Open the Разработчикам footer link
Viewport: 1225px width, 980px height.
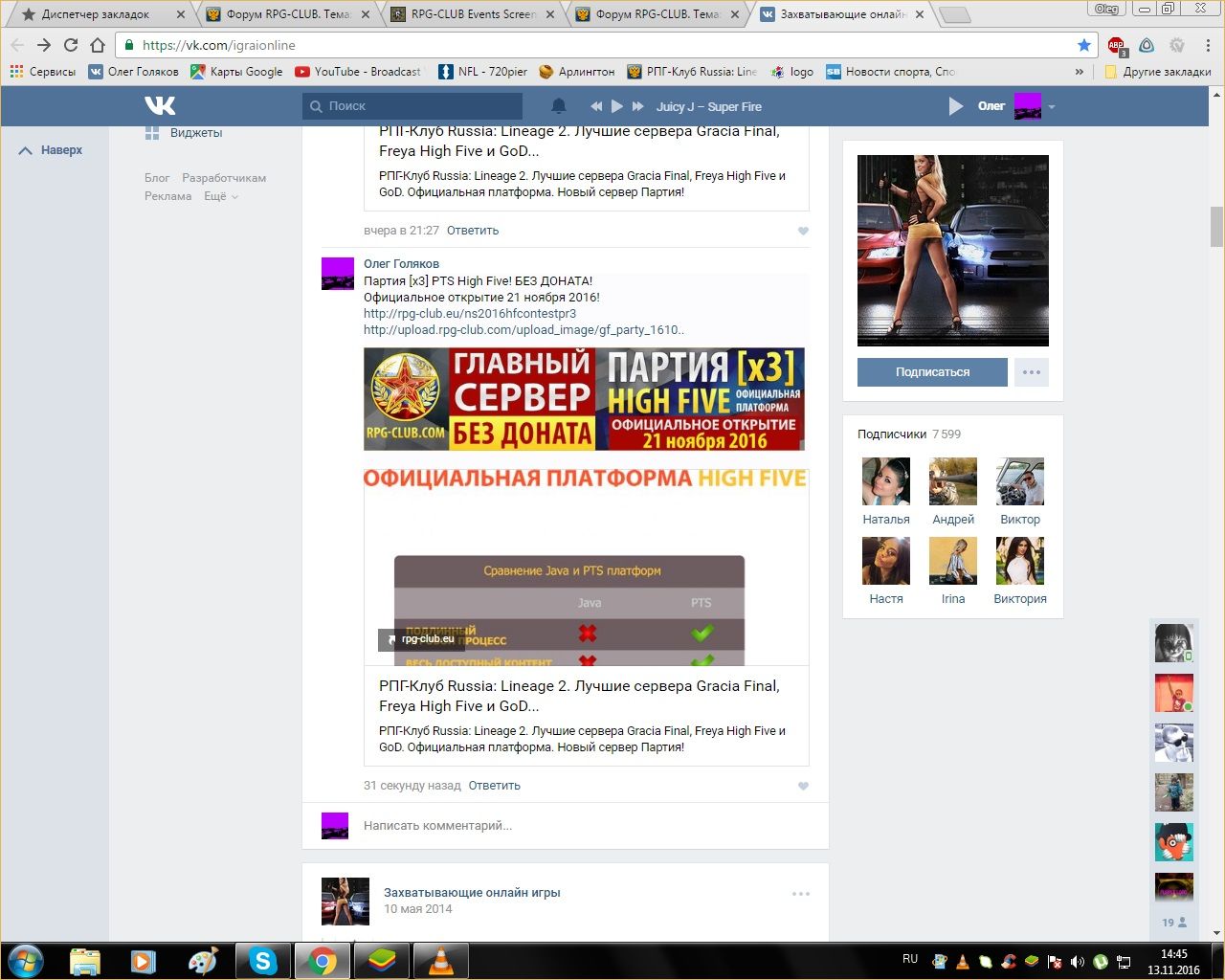coord(224,178)
